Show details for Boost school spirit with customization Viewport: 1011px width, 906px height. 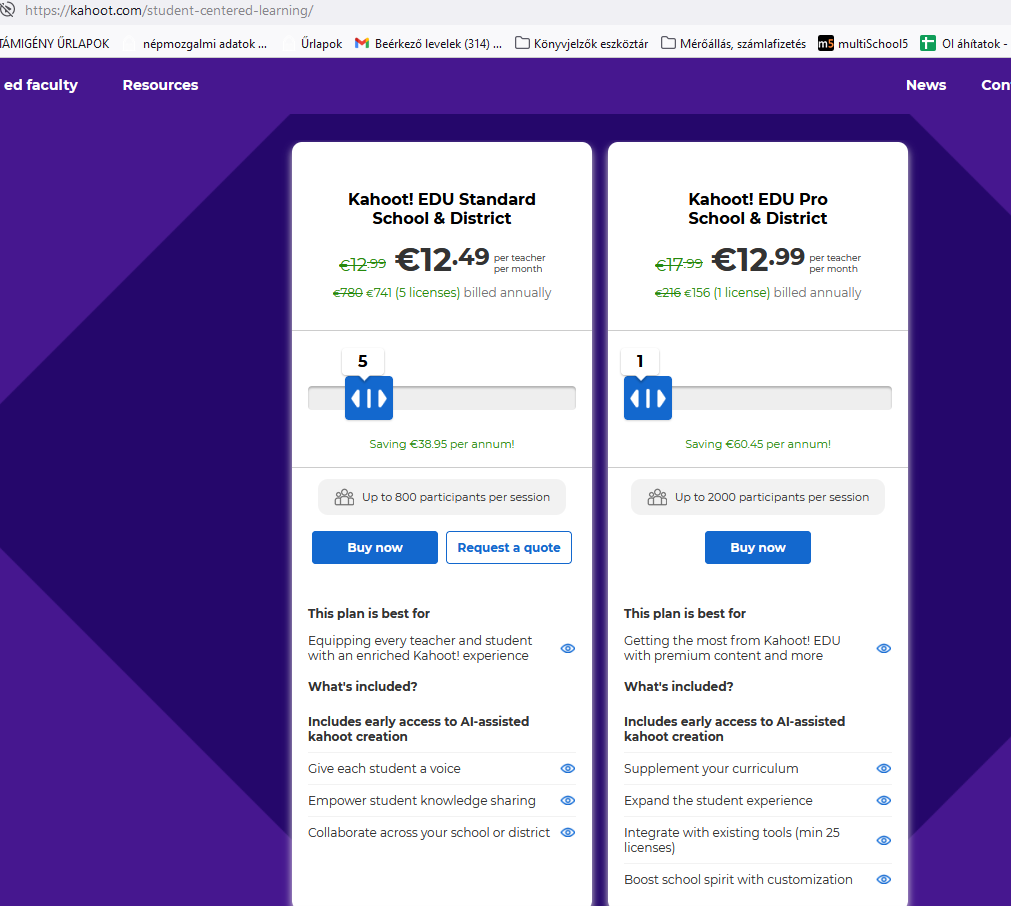tap(884, 879)
